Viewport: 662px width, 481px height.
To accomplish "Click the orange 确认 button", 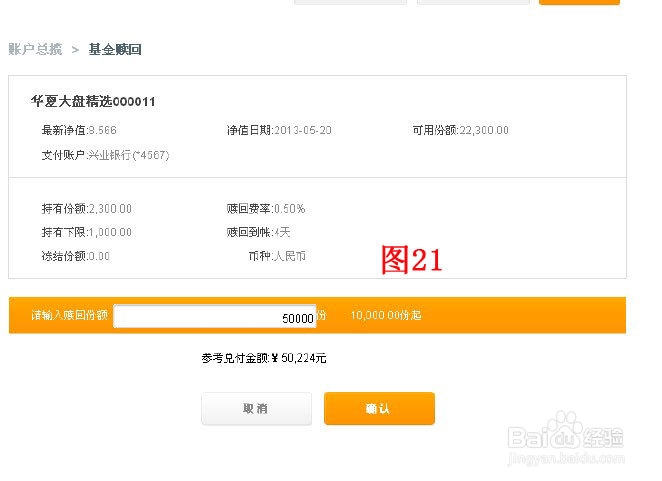I will pyautogui.click(x=379, y=408).
